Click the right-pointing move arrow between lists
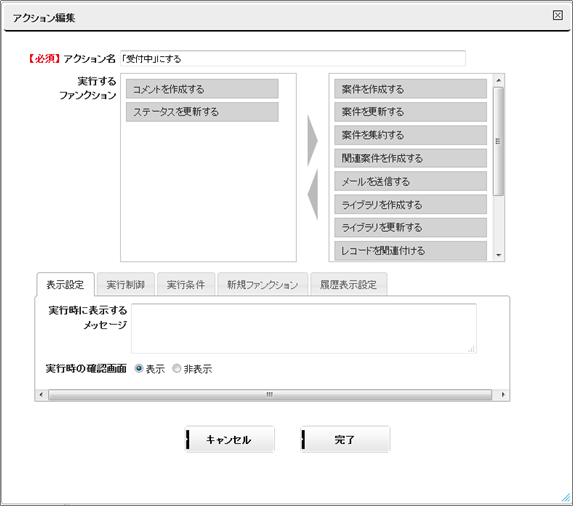Screen dimensions: 573x506 312,141
